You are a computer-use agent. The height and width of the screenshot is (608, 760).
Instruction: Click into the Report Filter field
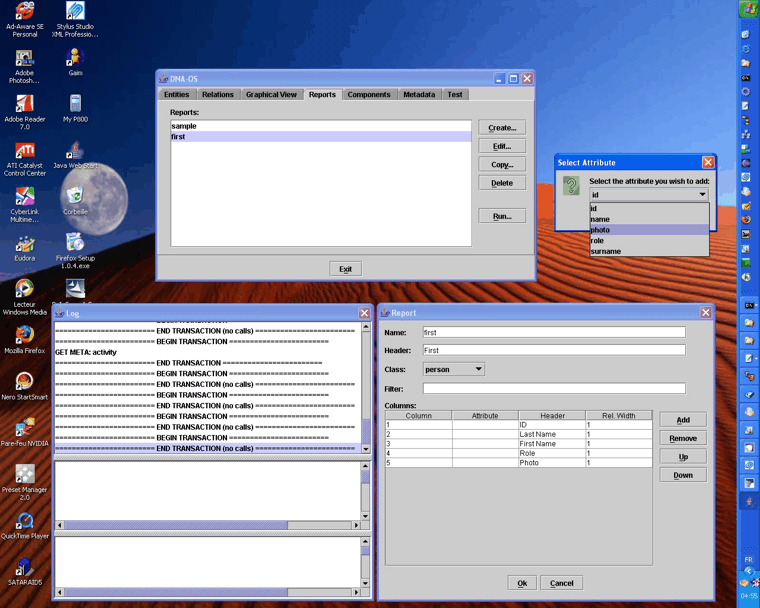coord(554,388)
